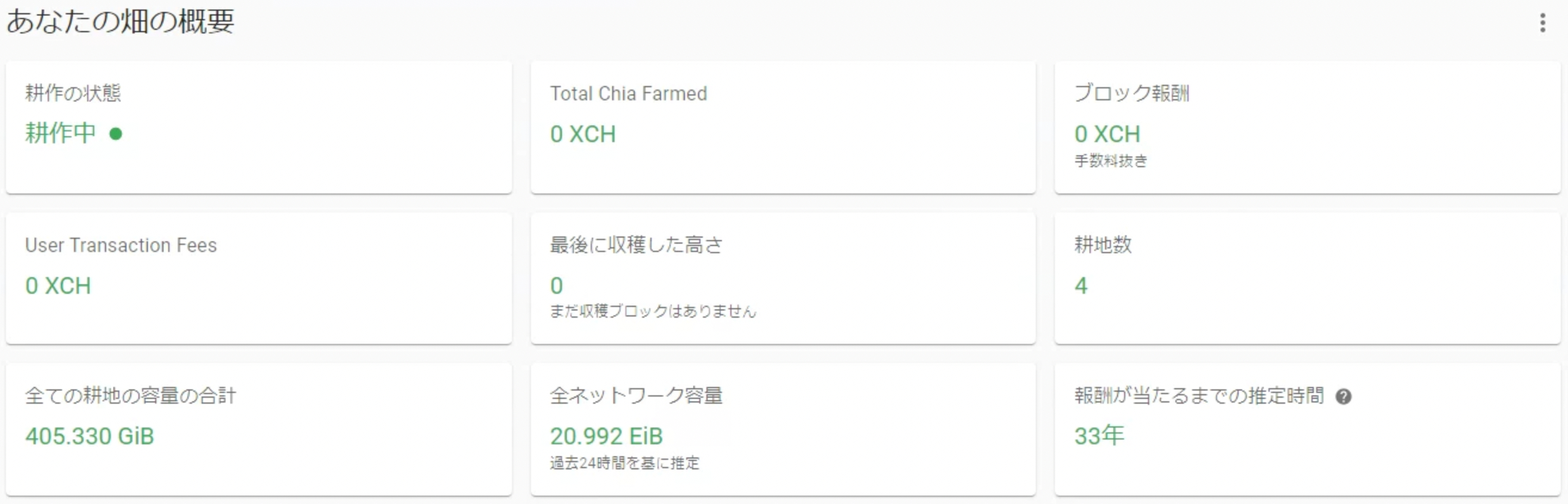Click the User Transaction Fees card
Image resolution: width=1568 pixels, height=504 pixels.
point(259,278)
